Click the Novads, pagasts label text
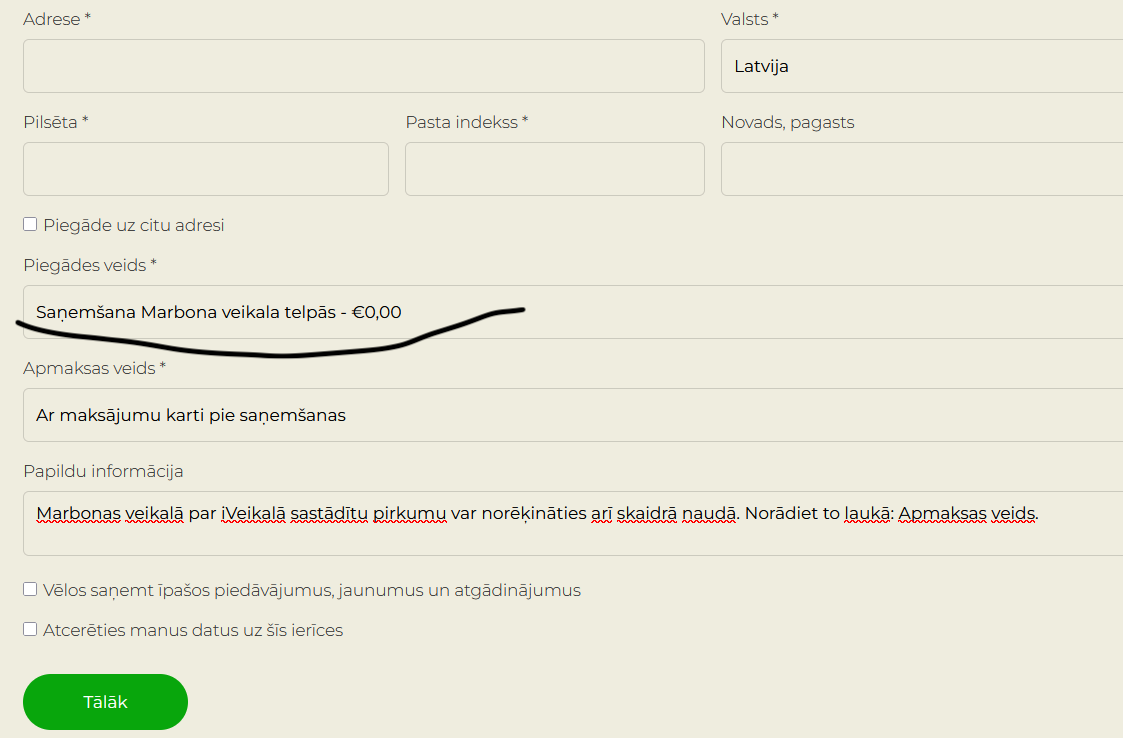 coord(788,123)
